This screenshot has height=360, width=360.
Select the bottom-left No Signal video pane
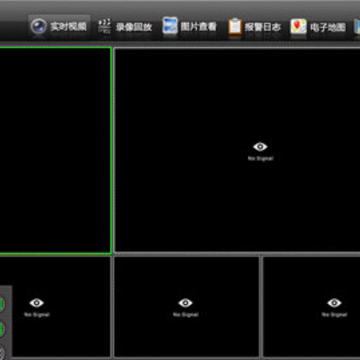pos(55,307)
